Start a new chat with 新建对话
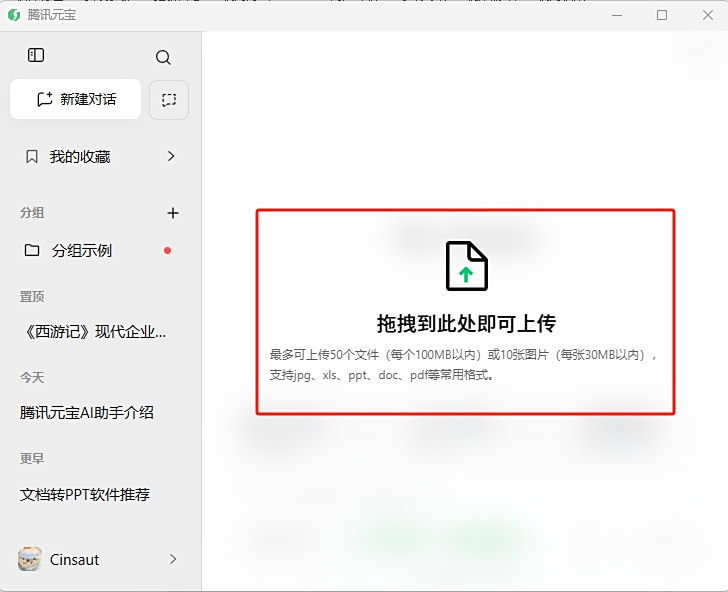 [x=75, y=99]
